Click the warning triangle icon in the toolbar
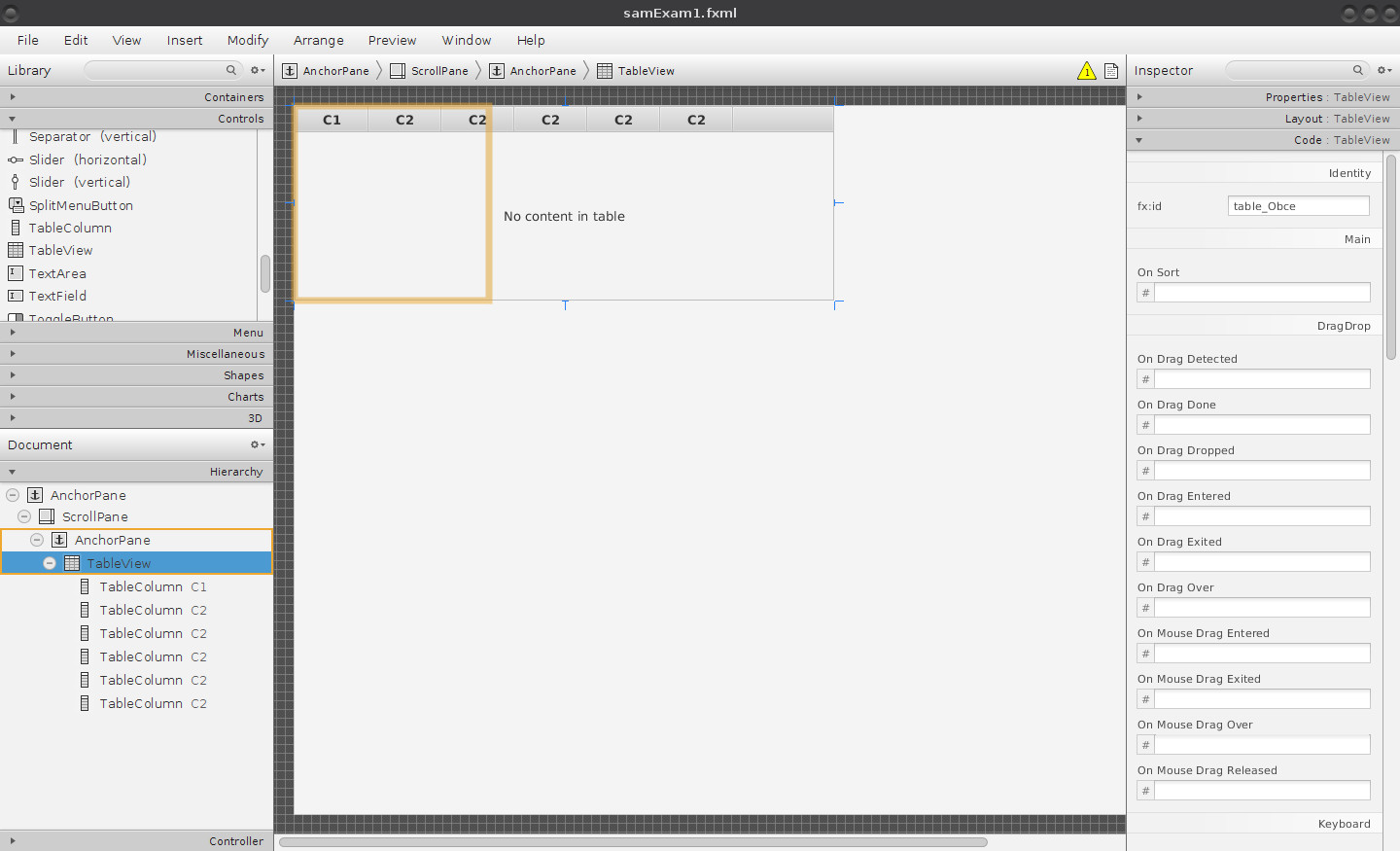The image size is (1400, 851). point(1087,70)
